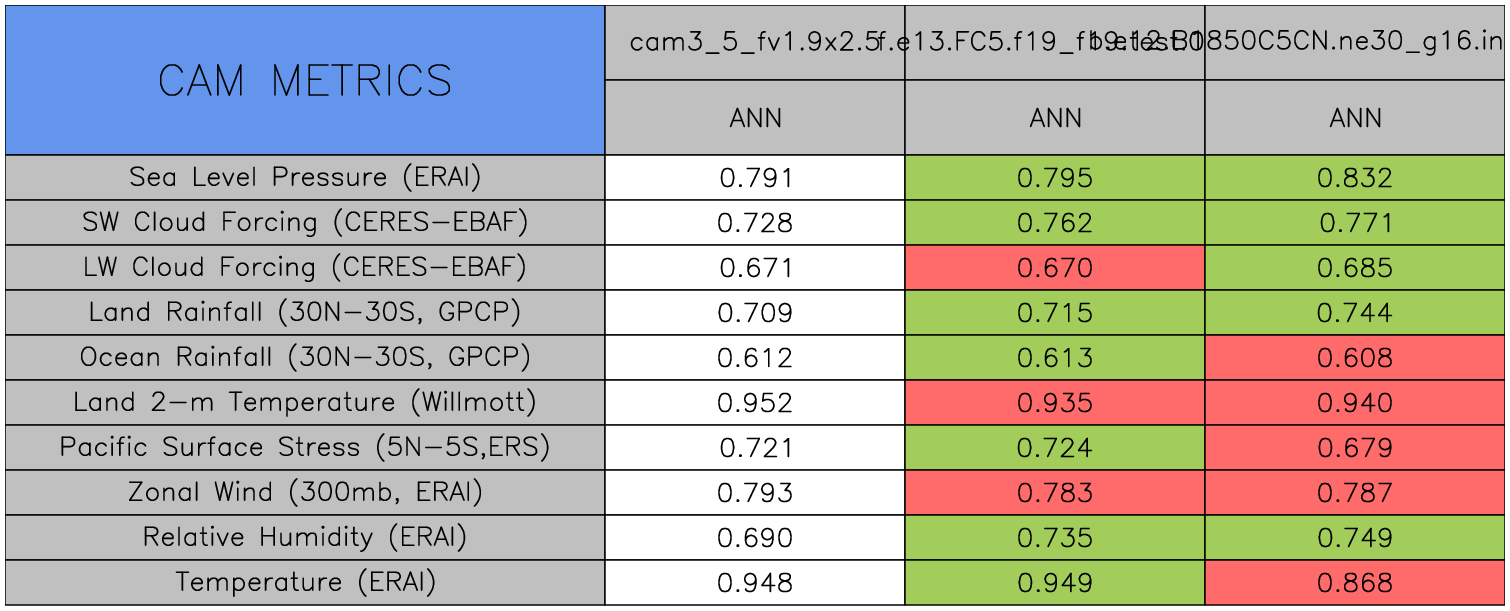
Task: Click the green 0.832 Sea Level Pressure cell
Action: (x=1355, y=178)
